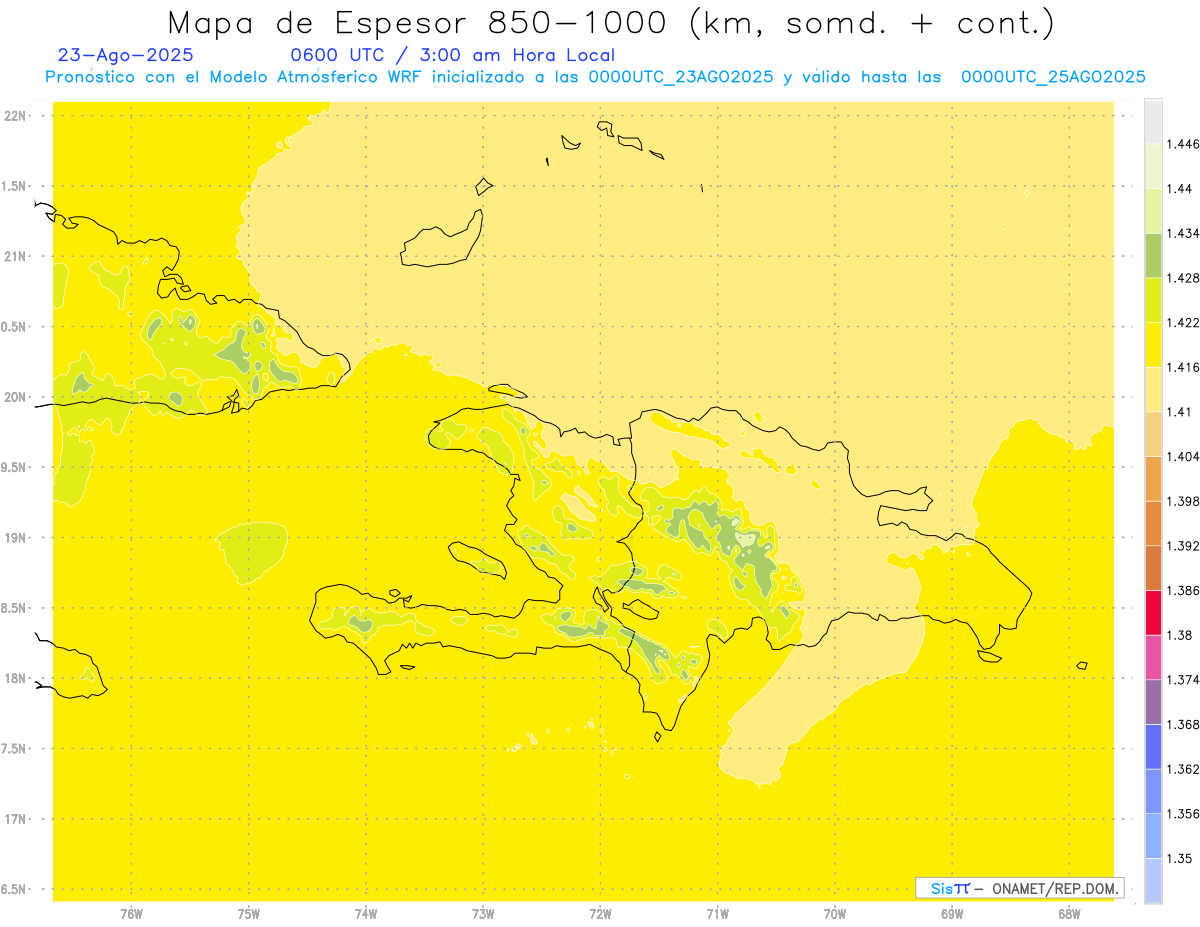Image resolution: width=1200 pixels, height=927 pixels.
Task: Click the '76W' longitude label
Action: point(131,914)
